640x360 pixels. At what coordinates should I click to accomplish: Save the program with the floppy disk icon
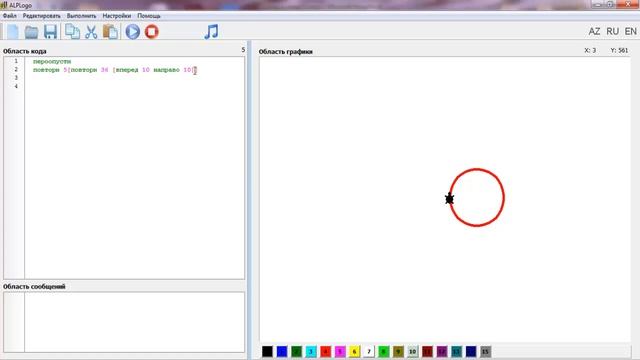50,32
